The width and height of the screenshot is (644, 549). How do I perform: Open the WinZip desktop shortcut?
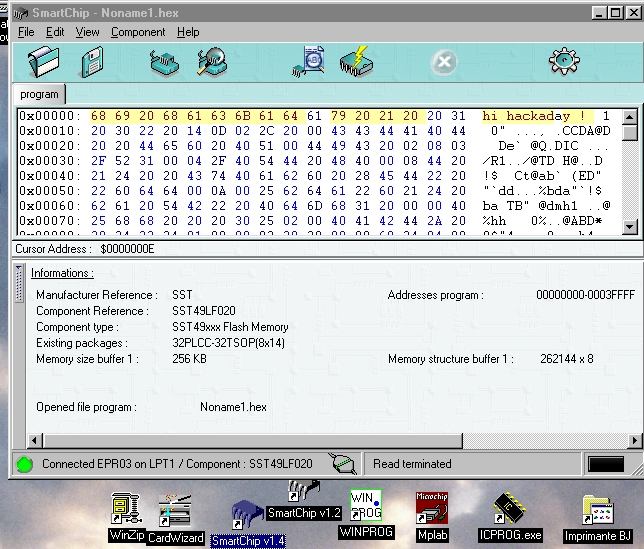point(127,517)
